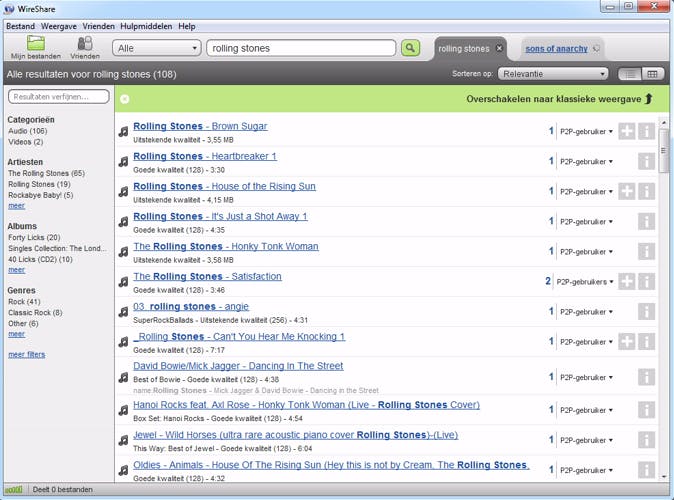The height and width of the screenshot is (500, 674).
Task: Show info for It's Just a Shot Away 1
Action: 646,222
